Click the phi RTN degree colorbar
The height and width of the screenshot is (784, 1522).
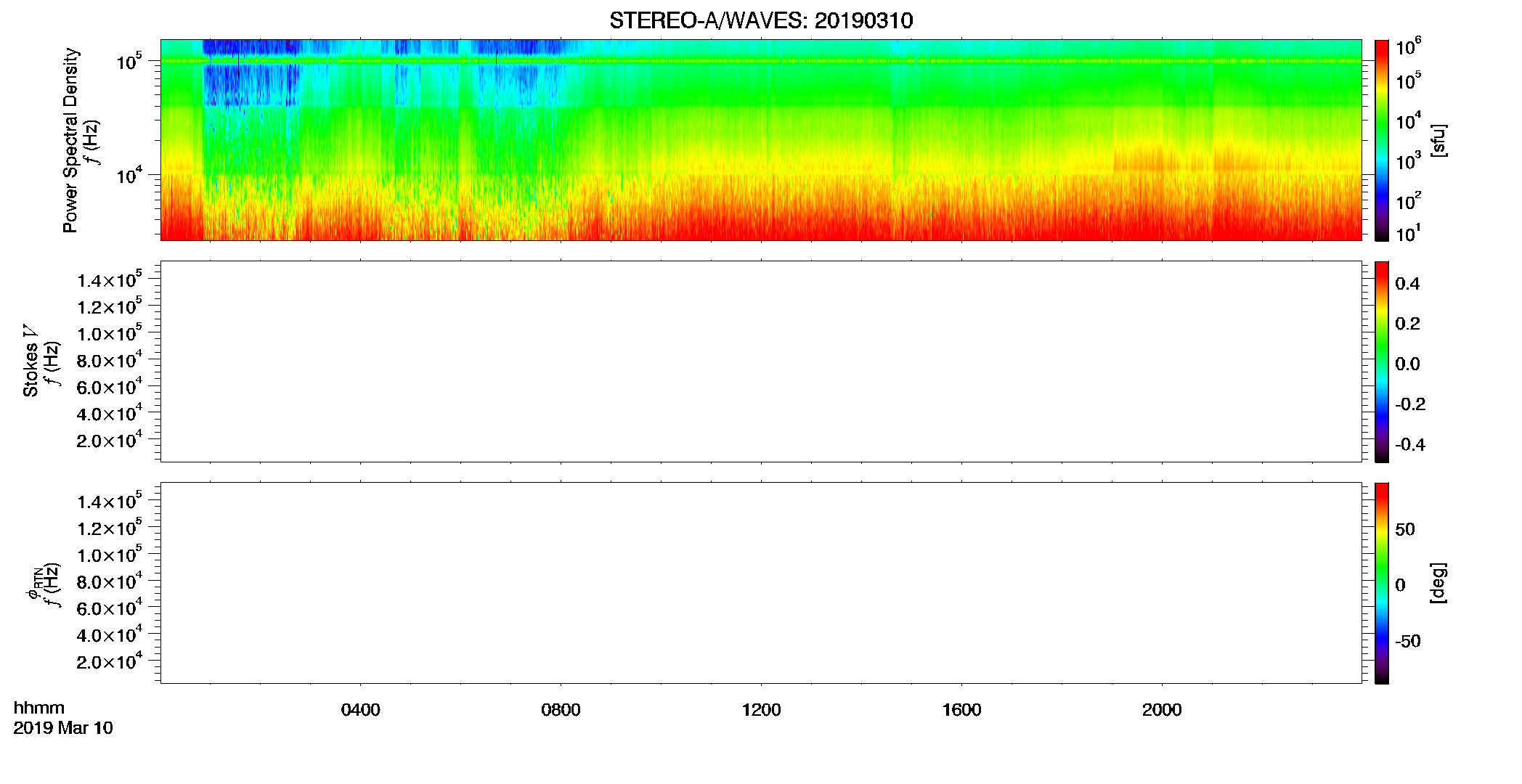tap(1382, 583)
